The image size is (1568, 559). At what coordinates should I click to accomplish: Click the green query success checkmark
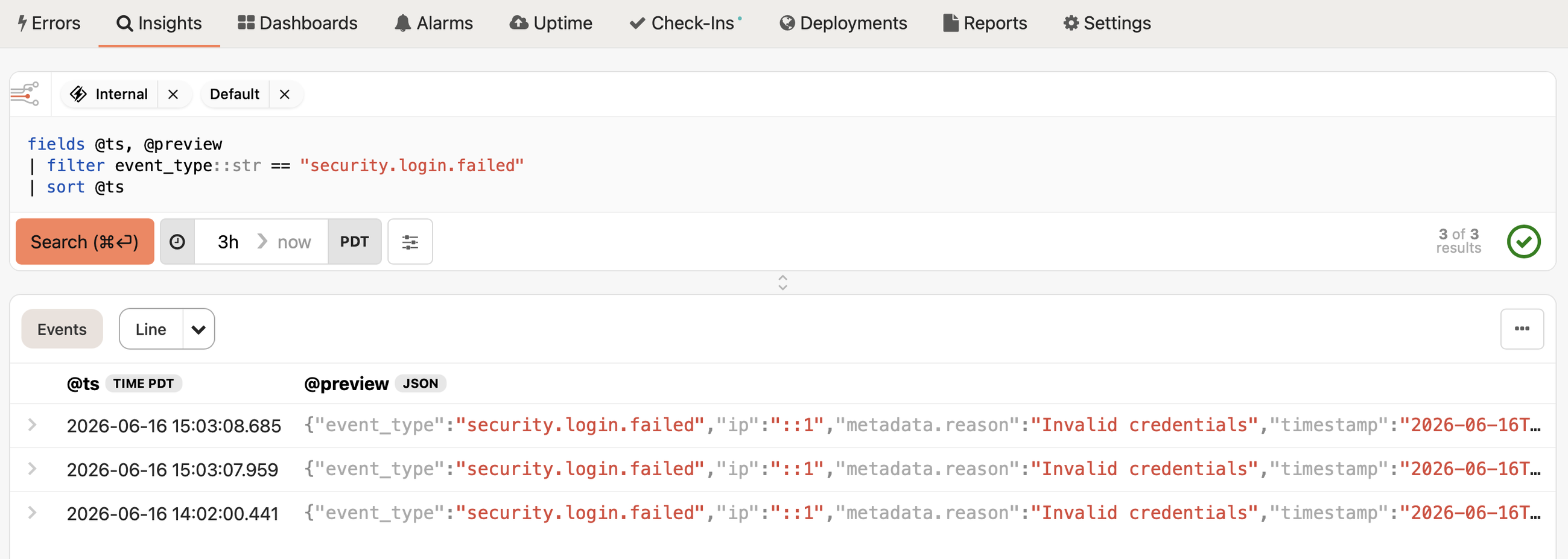(1523, 241)
